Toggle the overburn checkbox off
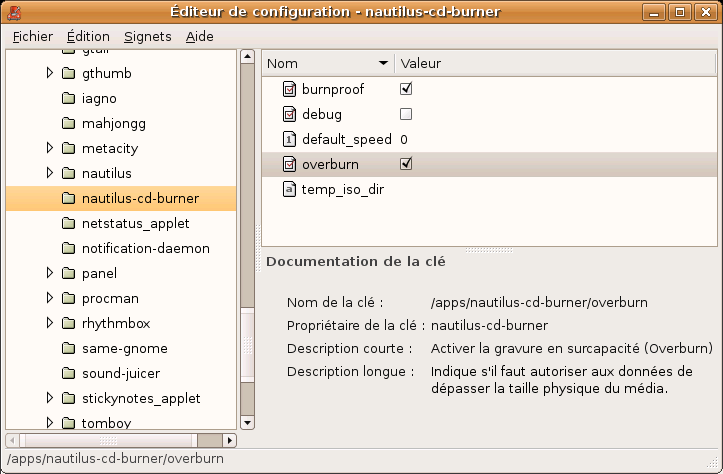The width and height of the screenshot is (723, 474). point(406,164)
